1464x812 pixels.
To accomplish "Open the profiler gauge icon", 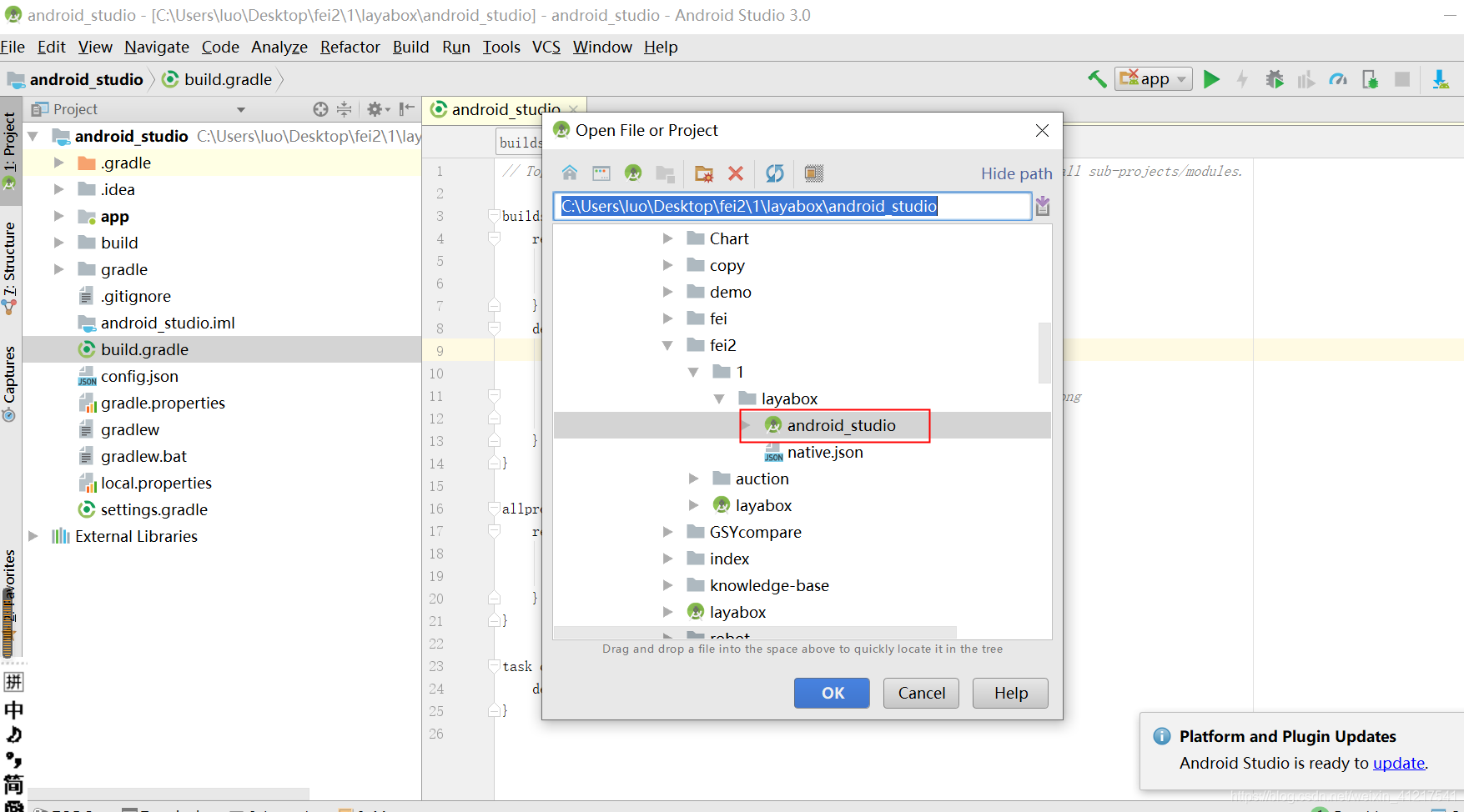I will click(1338, 79).
